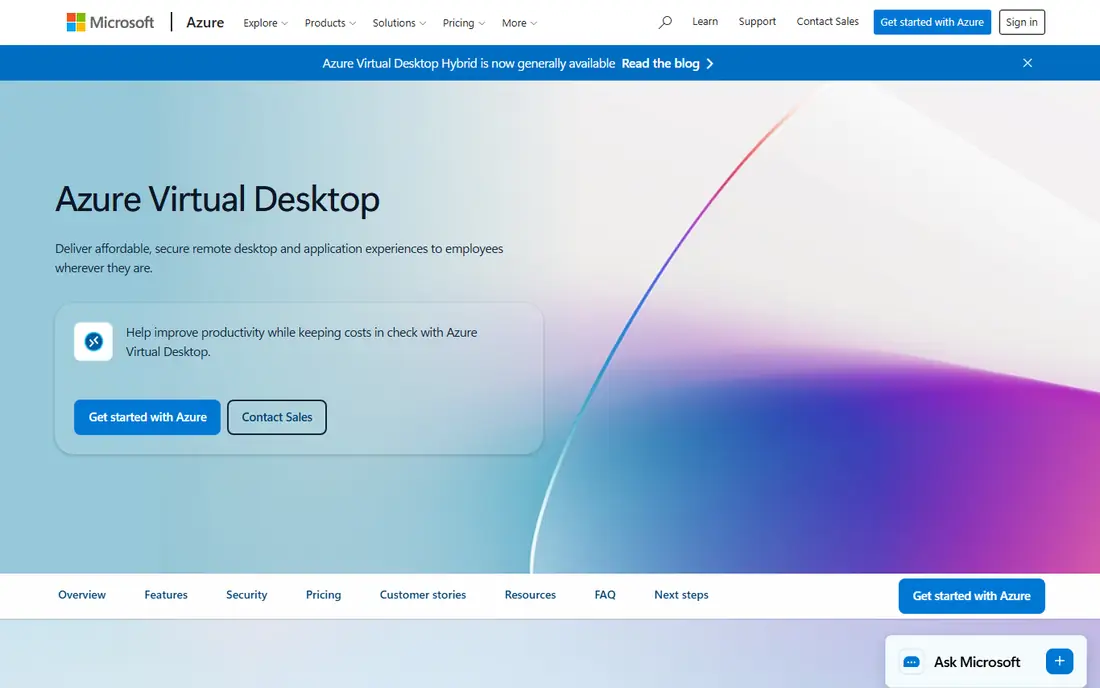The height and width of the screenshot is (688, 1100).
Task: Open the Resources section tab
Action: coord(530,595)
